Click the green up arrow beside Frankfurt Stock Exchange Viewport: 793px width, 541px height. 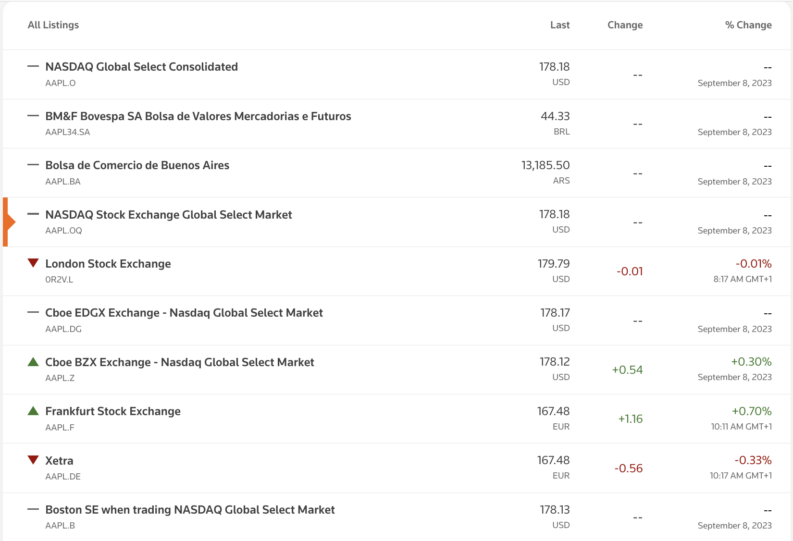point(33,411)
